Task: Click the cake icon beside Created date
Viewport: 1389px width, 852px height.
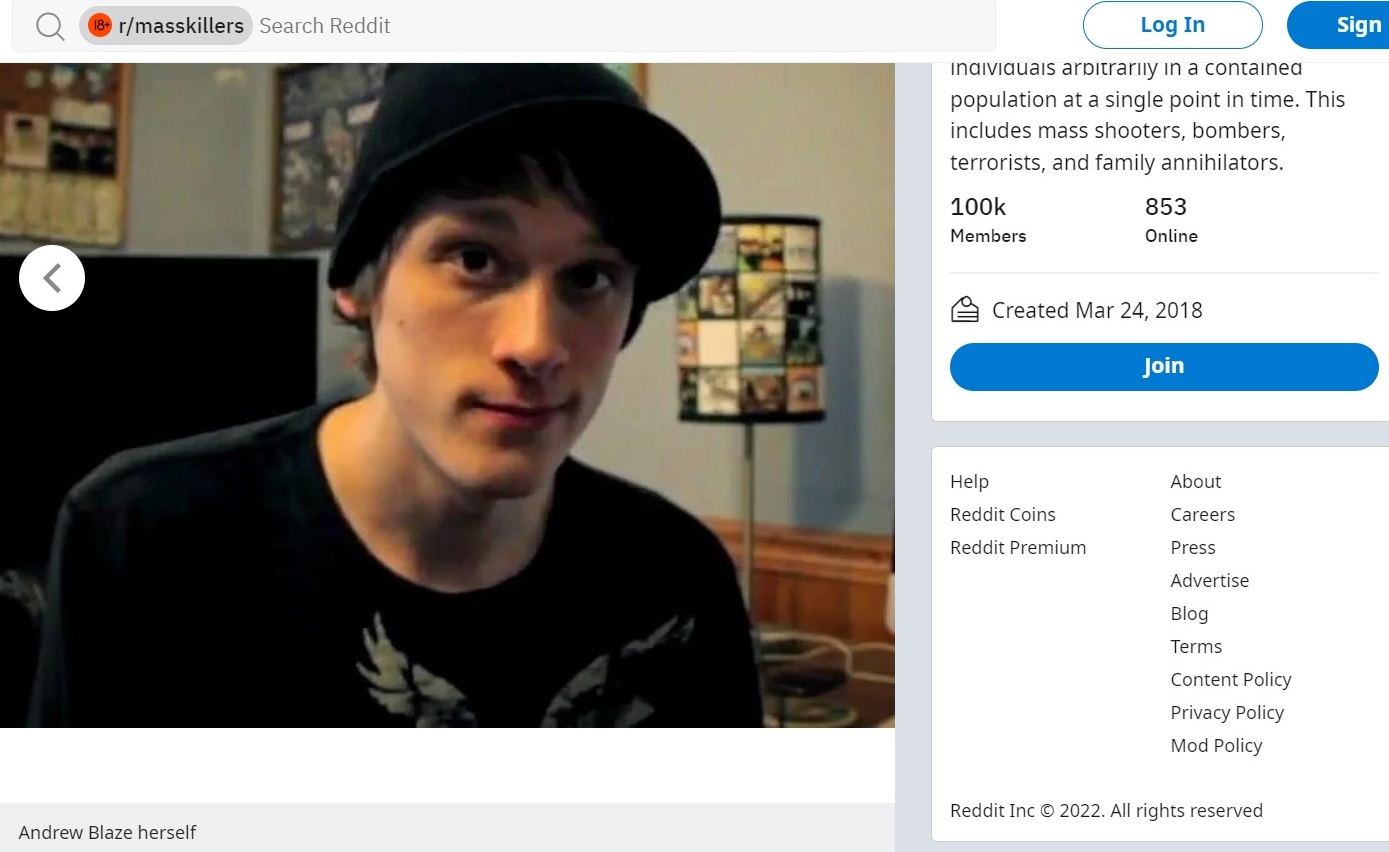Action: point(965,310)
